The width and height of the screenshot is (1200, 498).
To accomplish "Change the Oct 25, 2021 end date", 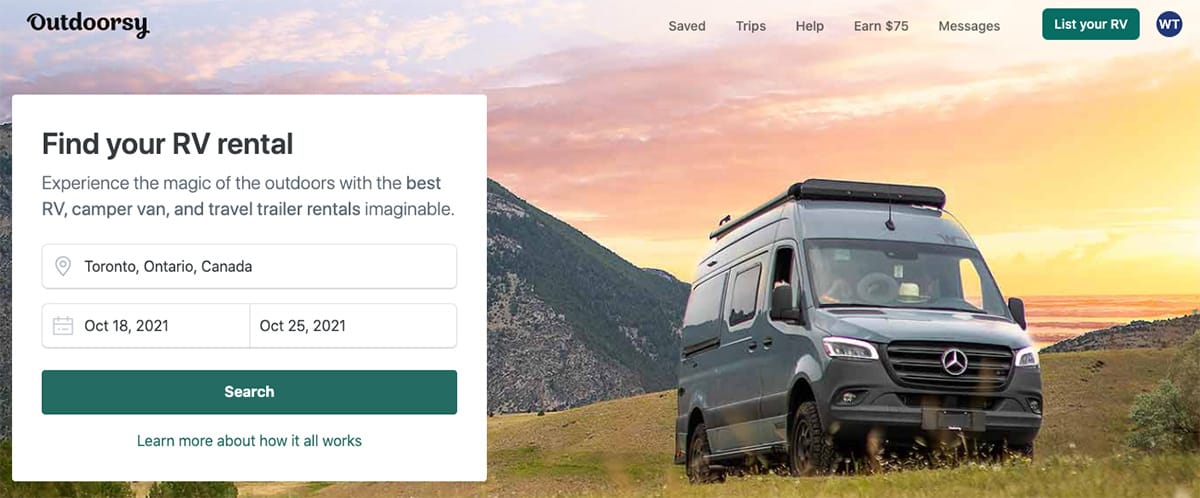I will pos(353,325).
